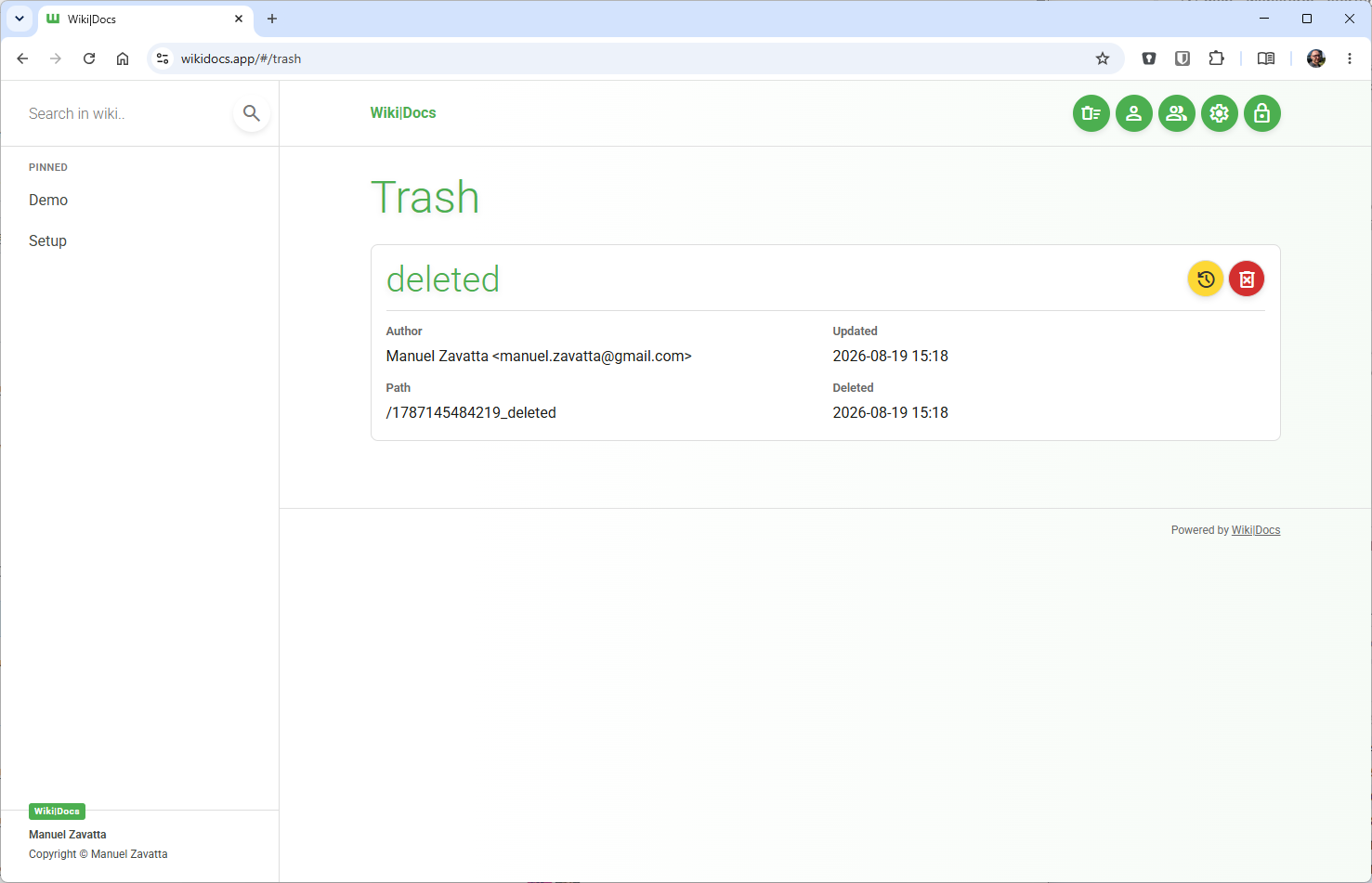Open the user profile icon button
1372x883 pixels.
tap(1134, 113)
